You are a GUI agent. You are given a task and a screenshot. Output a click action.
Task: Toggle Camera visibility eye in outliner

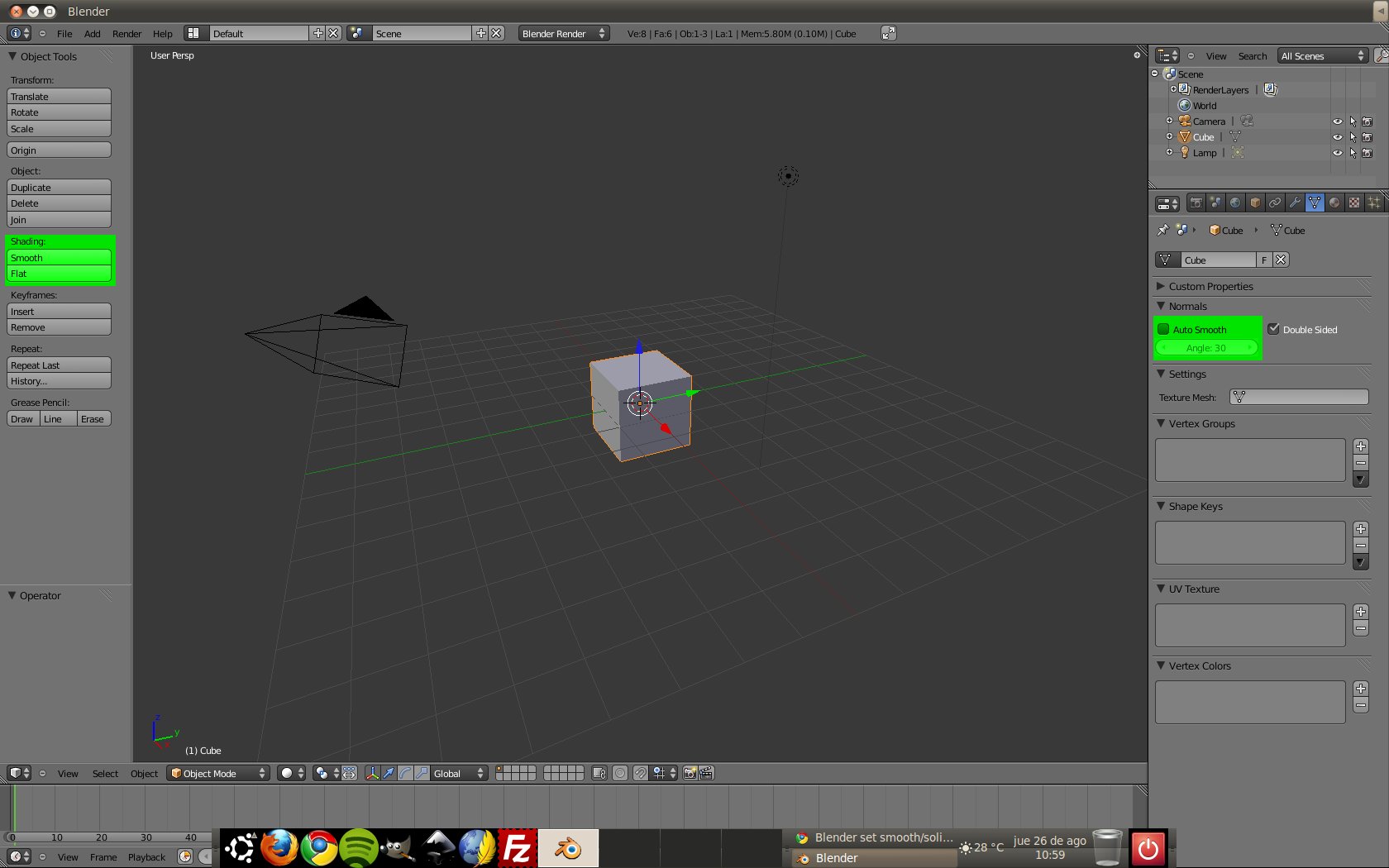click(x=1337, y=122)
